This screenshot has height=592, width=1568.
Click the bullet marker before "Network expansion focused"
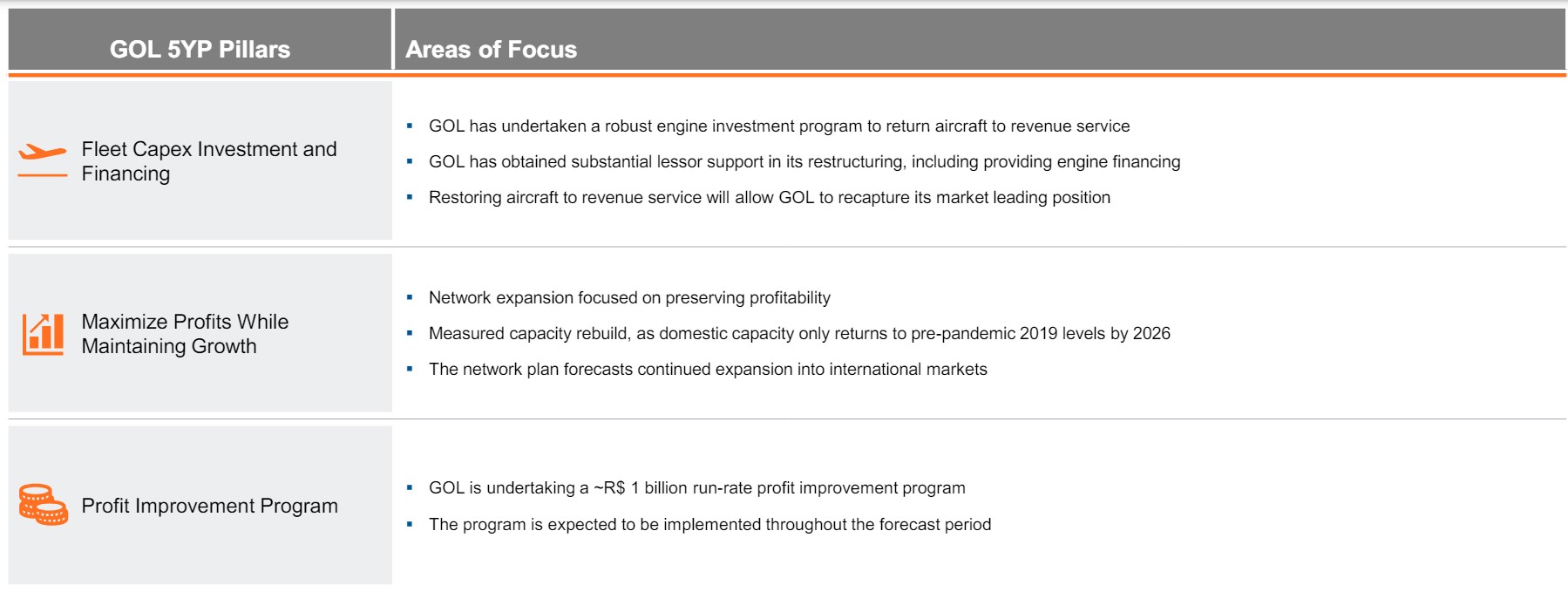point(410,298)
